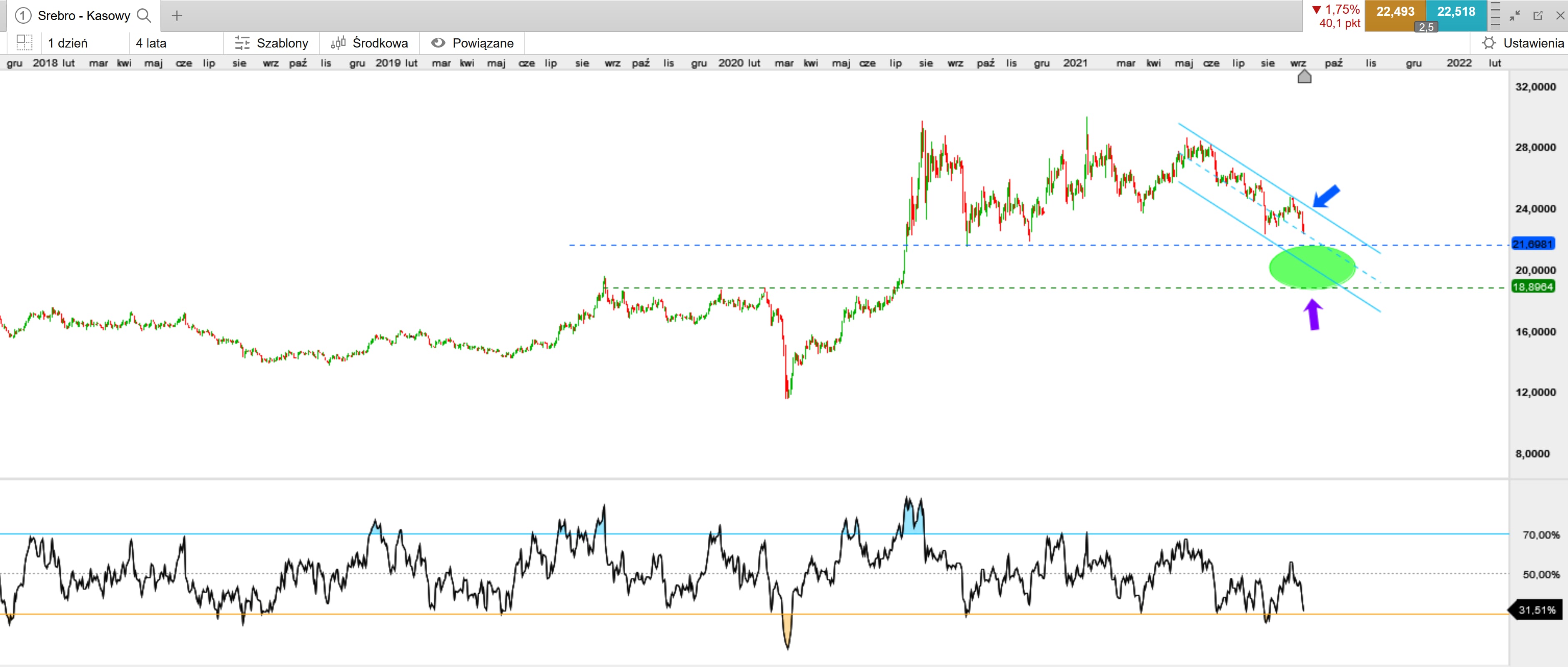The image size is (1568, 667).
Task: Click the 28,0000 price axis label
Action: [x=1535, y=147]
